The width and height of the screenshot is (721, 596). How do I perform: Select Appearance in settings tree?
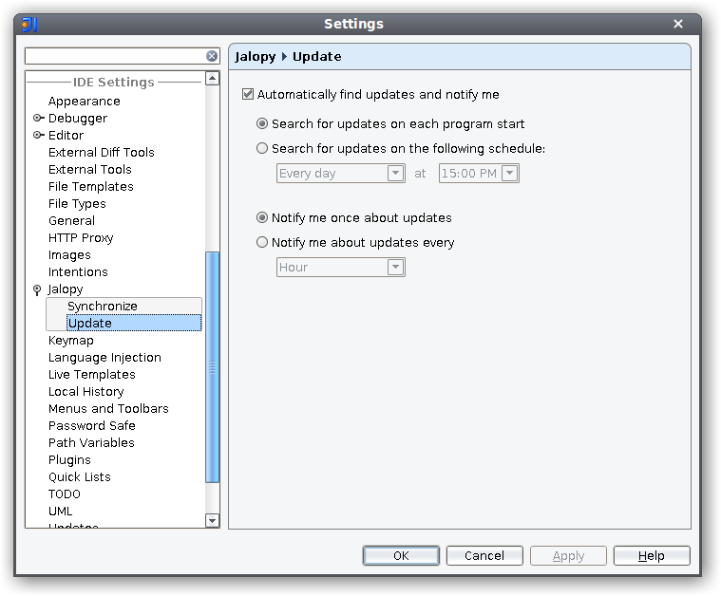(84, 101)
